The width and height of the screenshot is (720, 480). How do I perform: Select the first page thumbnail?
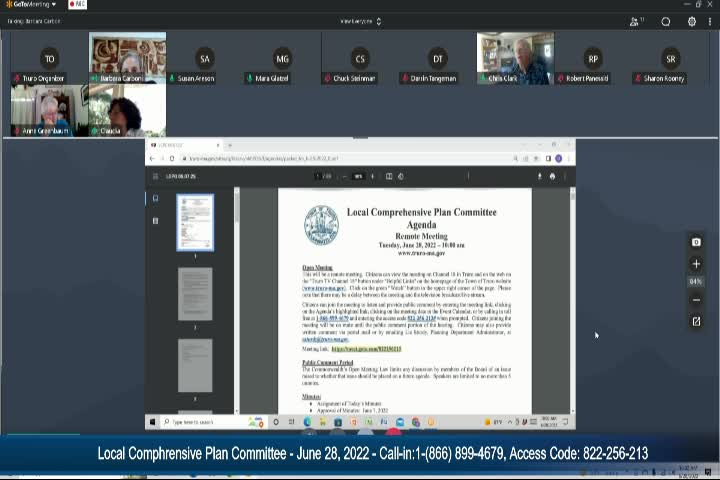pyautogui.click(x=195, y=222)
